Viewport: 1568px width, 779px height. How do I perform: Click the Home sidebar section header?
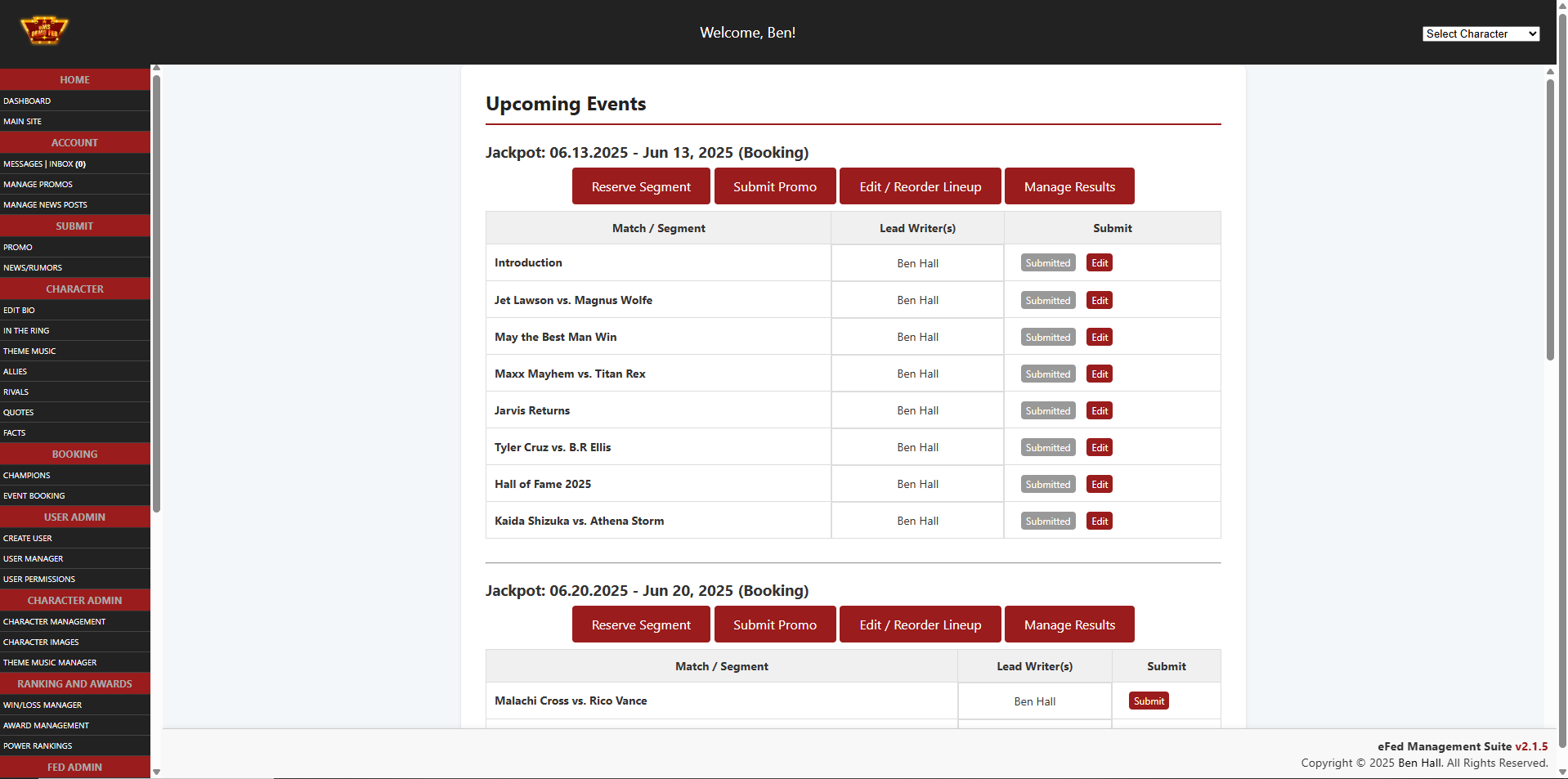click(x=74, y=80)
